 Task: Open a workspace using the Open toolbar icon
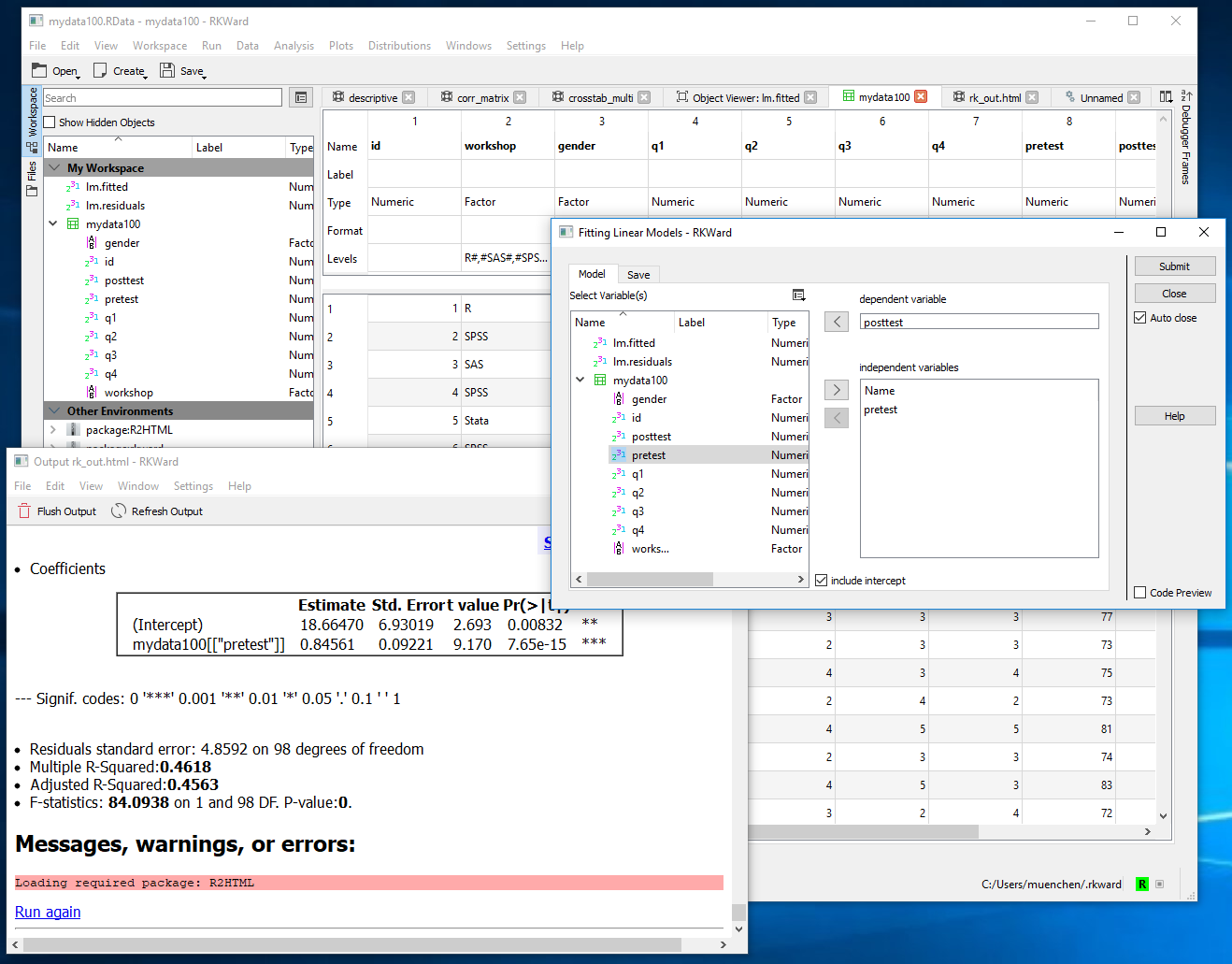coord(54,70)
